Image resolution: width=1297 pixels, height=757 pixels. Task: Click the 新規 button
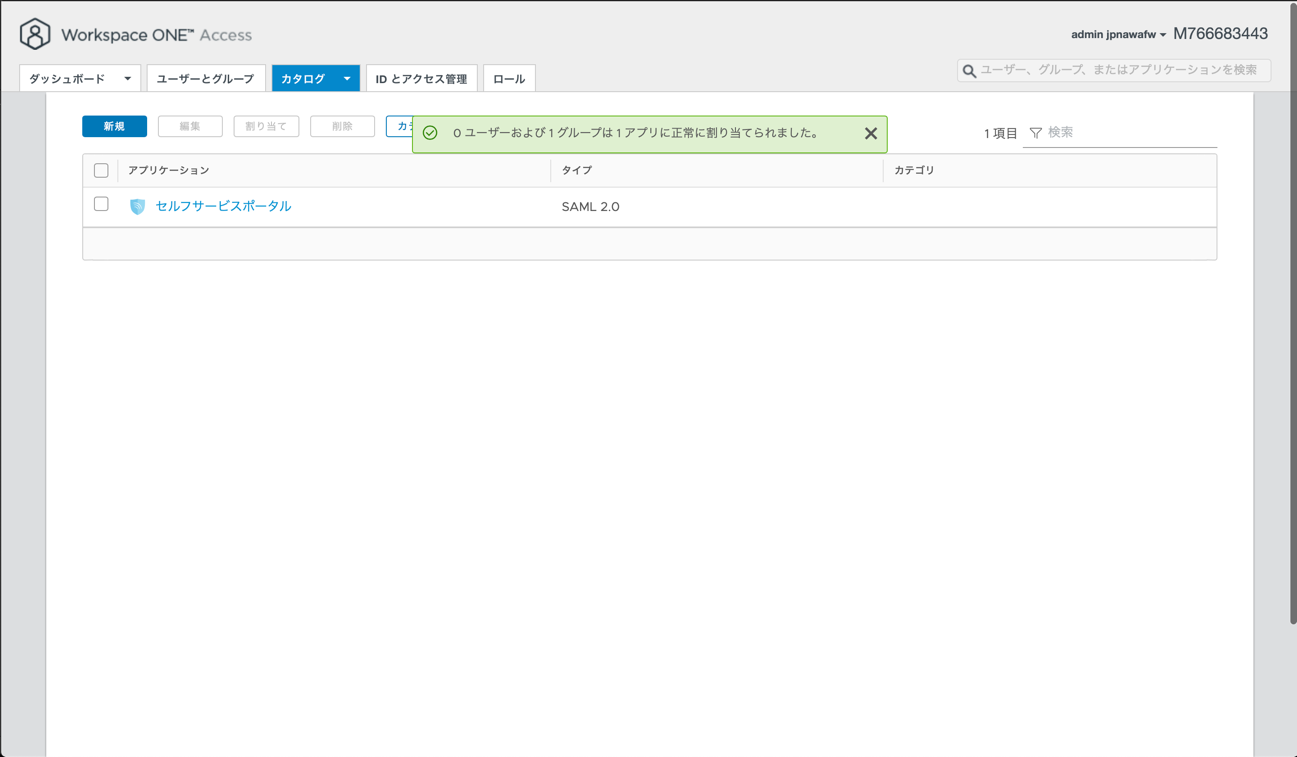coord(114,126)
